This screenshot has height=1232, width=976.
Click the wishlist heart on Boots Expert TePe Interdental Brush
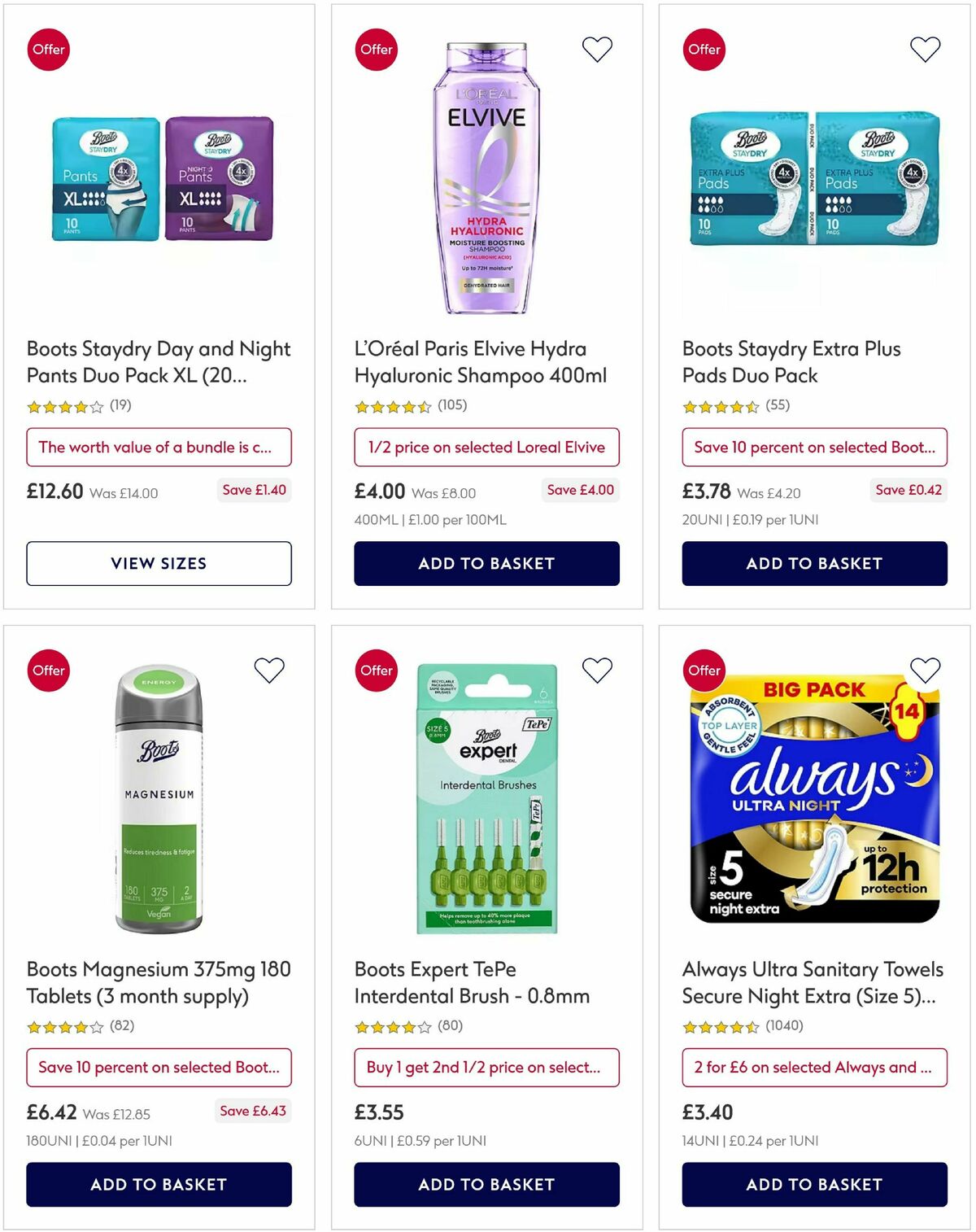click(598, 670)
